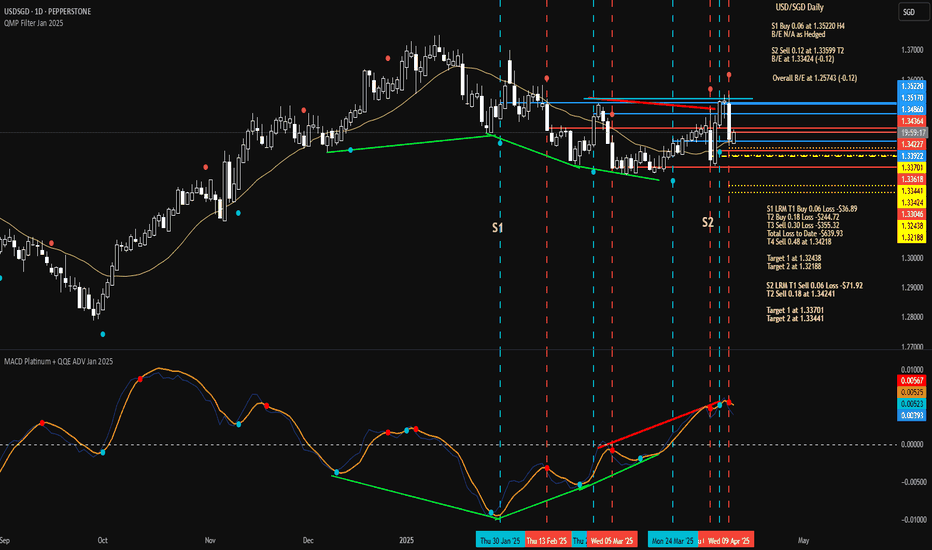Image resolution: width=932 pixels, height=550 pixels.
Task: Select the Mon 24 Mar '25 date marker
Action: [673, 540]
